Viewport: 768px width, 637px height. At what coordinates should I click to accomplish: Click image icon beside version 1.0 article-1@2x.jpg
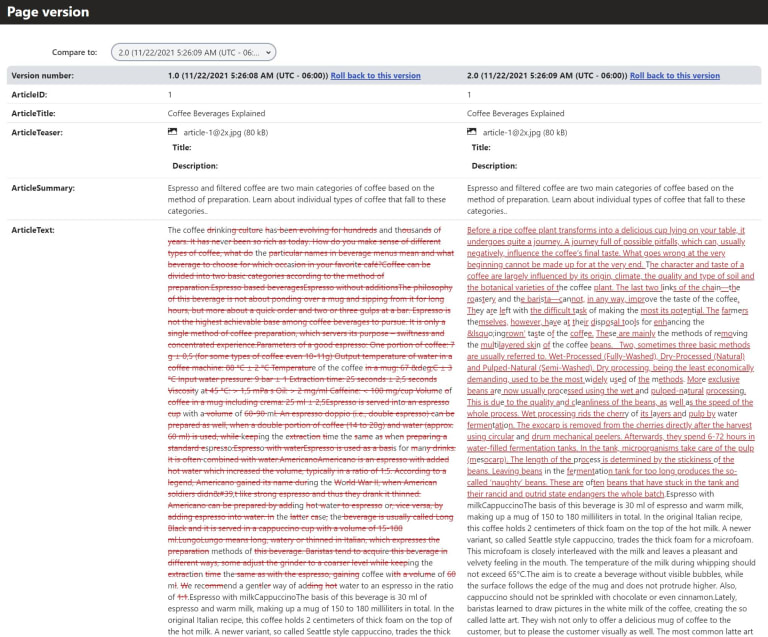(x=172, y=132)
